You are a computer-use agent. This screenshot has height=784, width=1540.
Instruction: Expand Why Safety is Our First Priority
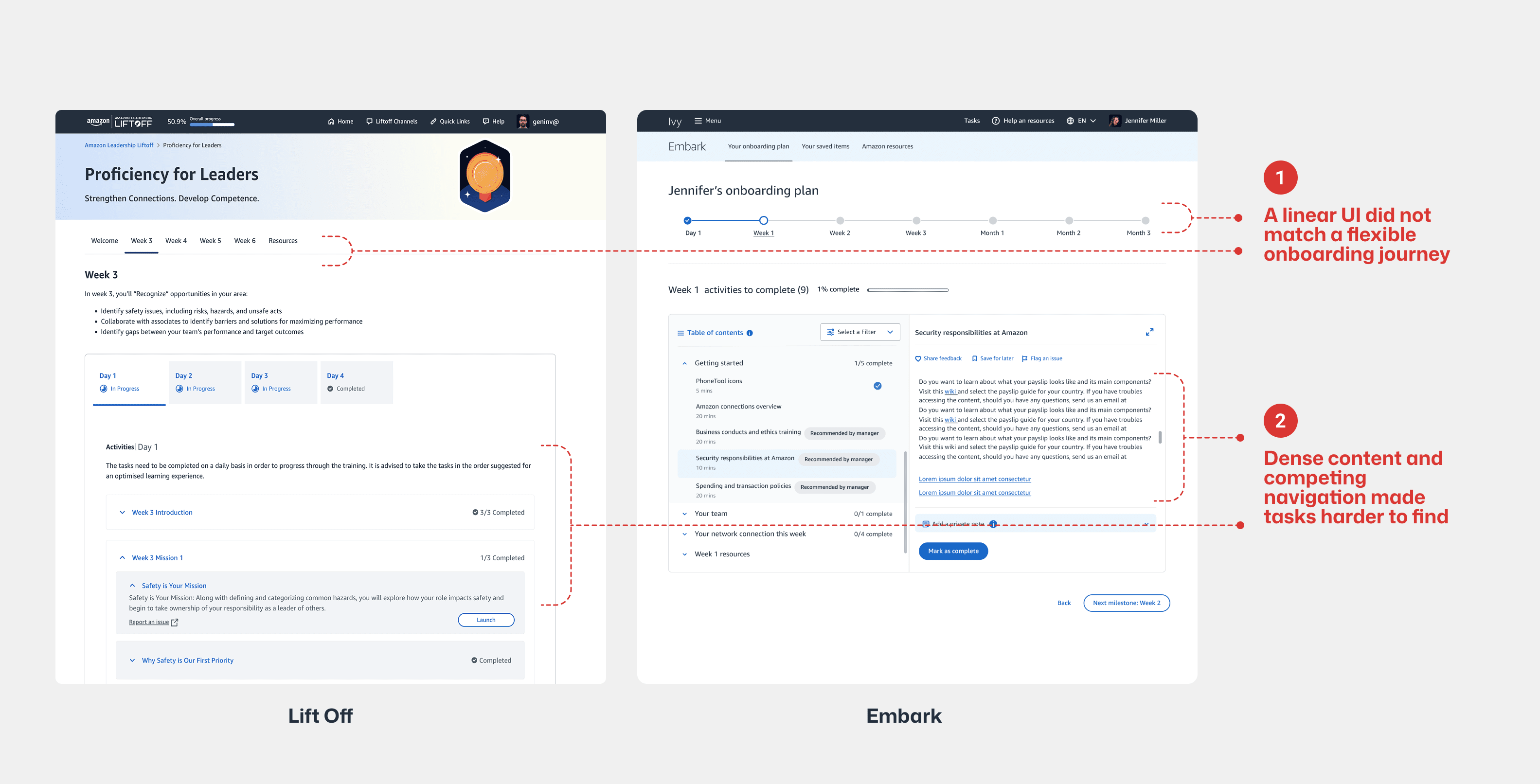132,660
